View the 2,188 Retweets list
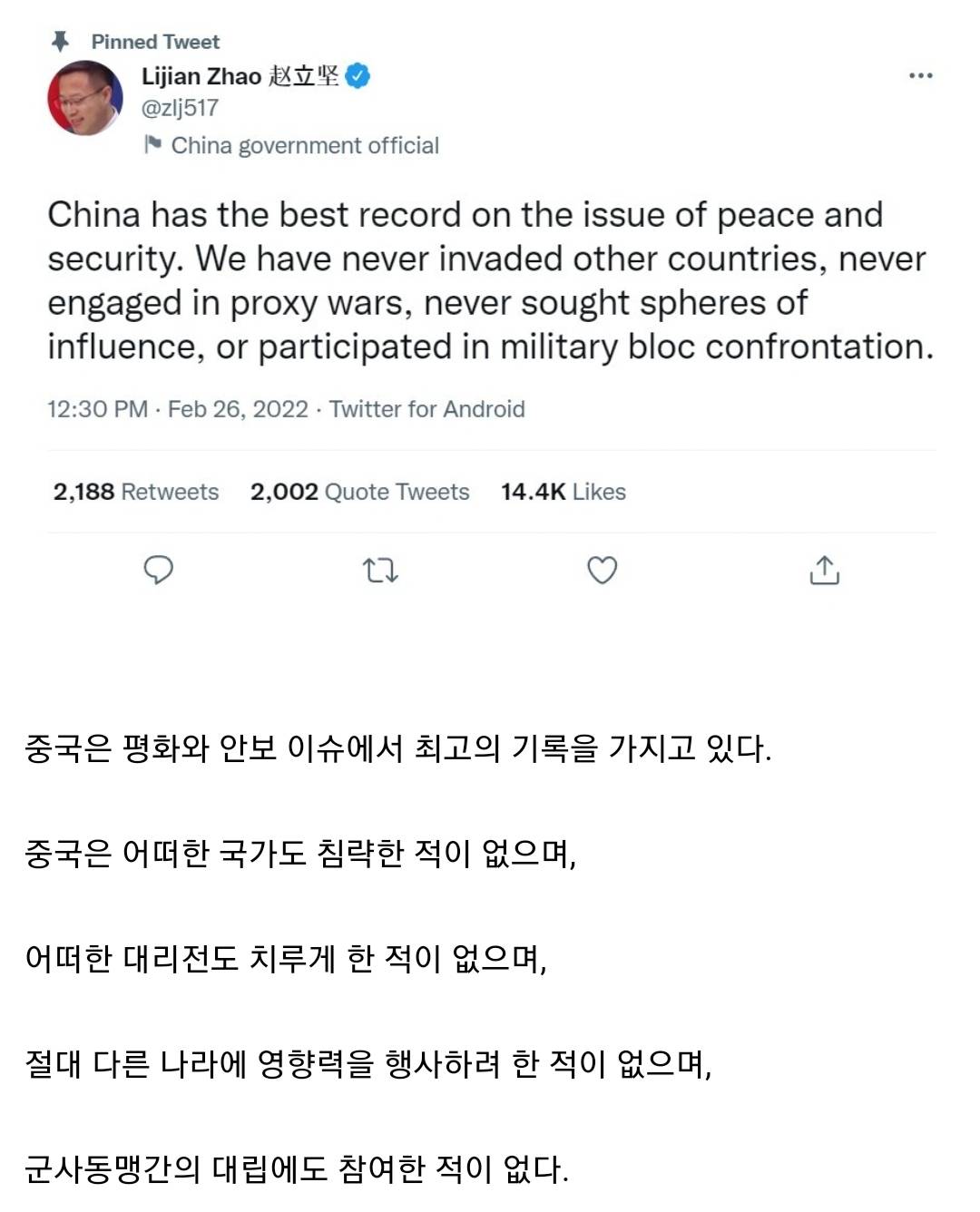Screen dimensions: 980x1212 [136, 492]
